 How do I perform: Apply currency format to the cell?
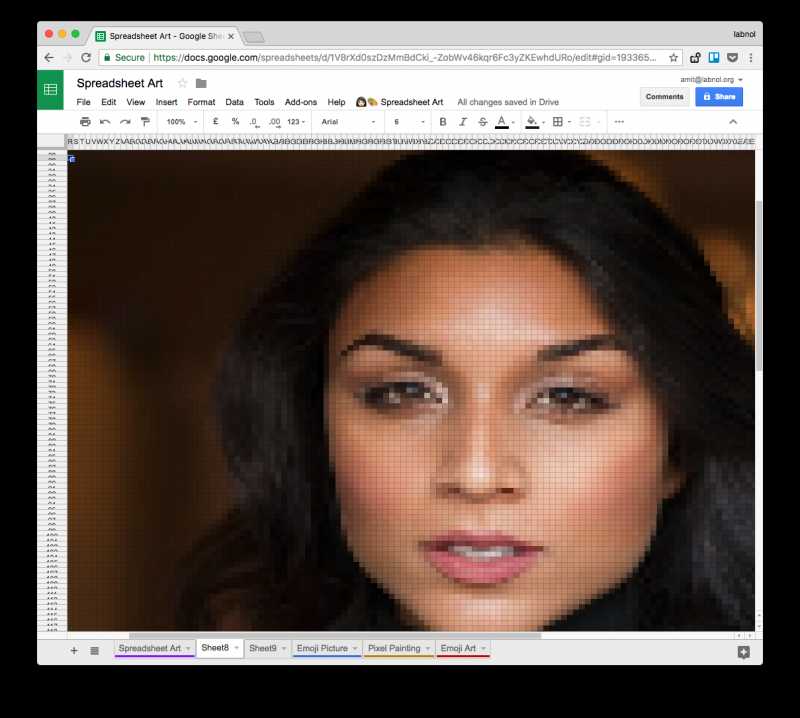tap(214, 121)
